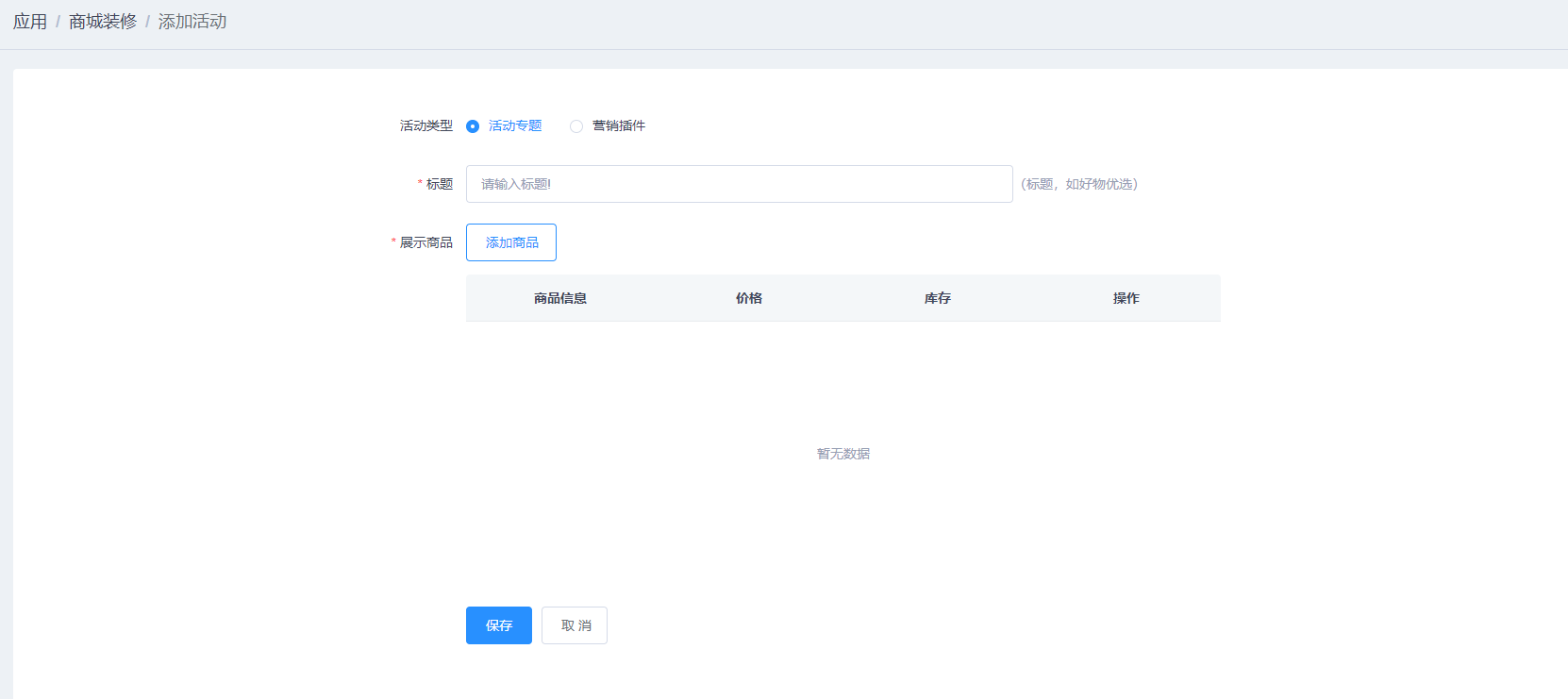Click the 活动专题 option label text
The width and height of the screenshot is (1568, 699).
click(x=515, y=126)
